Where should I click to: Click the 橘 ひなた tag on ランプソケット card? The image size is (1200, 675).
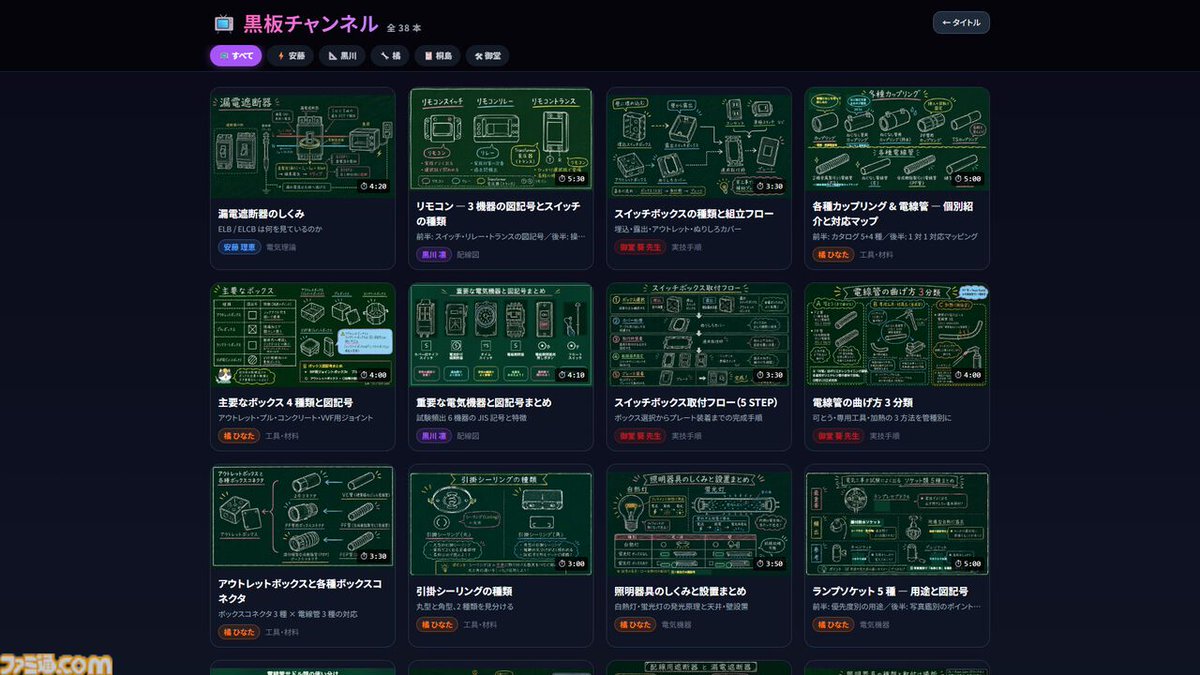coord(833,625)
